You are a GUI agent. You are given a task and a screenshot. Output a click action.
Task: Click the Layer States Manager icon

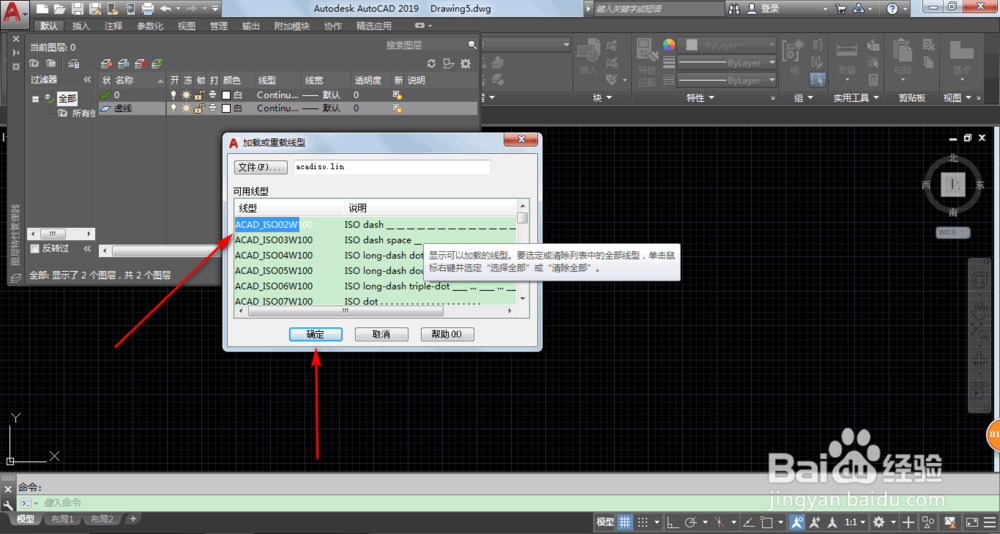tap(73, 64)
